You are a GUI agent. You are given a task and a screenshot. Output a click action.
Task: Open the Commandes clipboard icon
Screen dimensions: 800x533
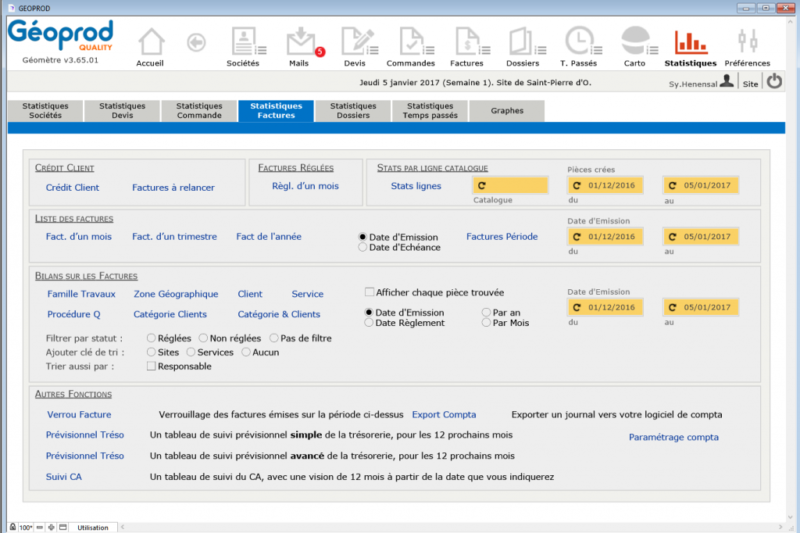click(x=410, y=43)
